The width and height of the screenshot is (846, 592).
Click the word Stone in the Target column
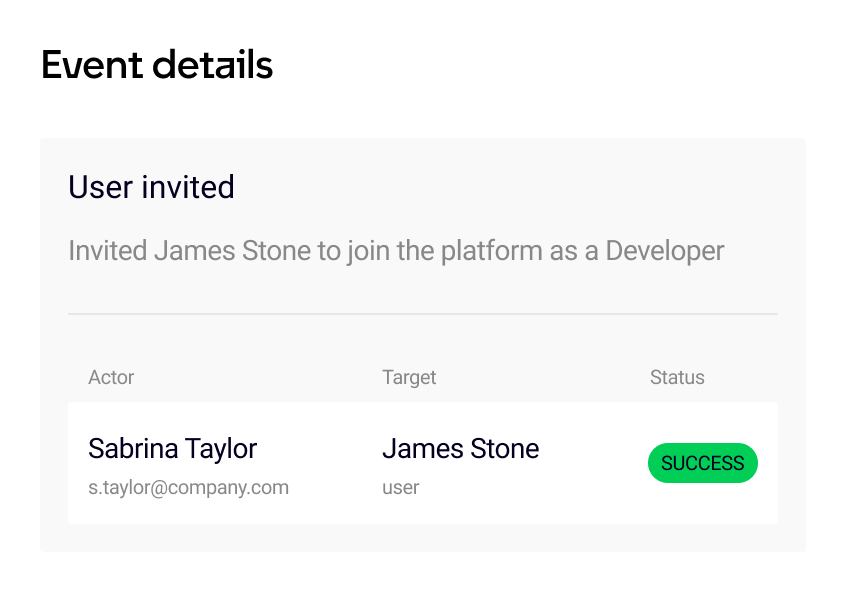[x=505, y=448]
